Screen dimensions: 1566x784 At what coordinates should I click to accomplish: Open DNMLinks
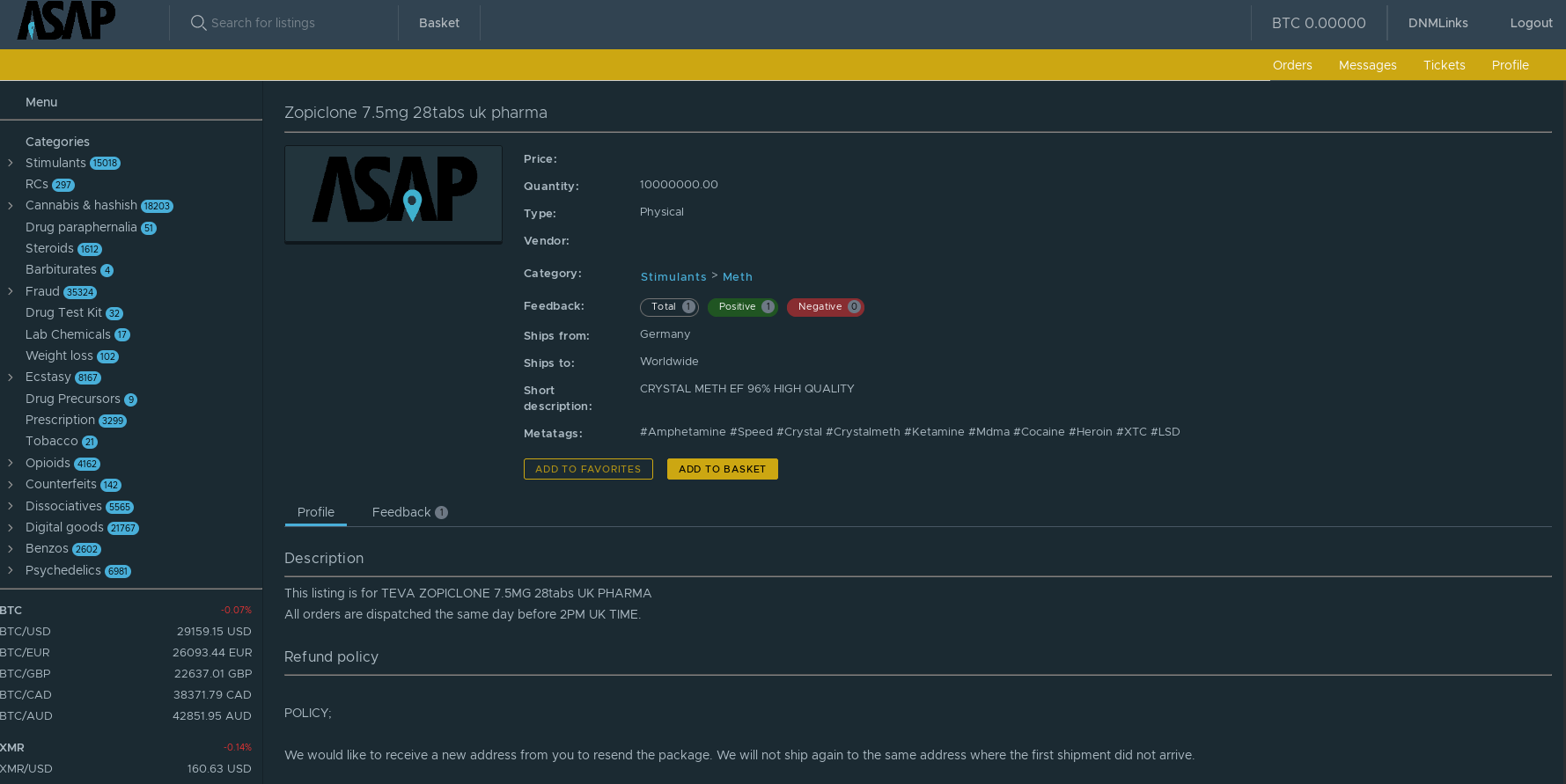tap(1438, 23)
